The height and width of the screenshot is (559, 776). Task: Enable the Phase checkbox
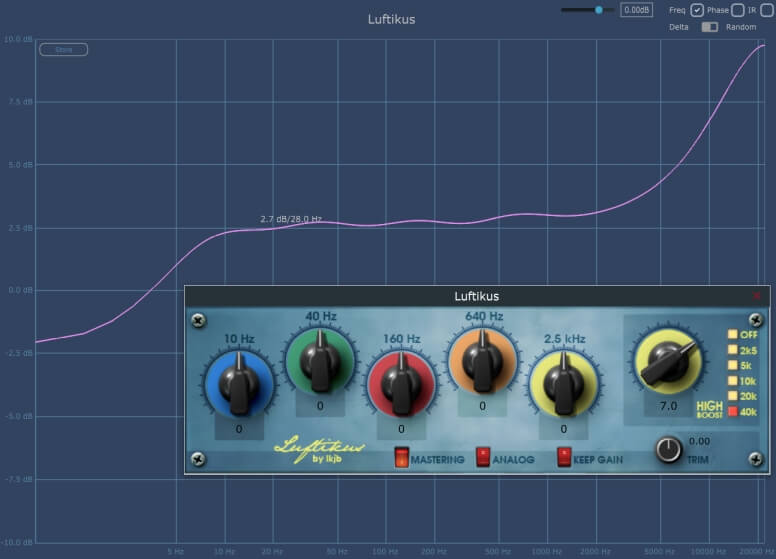737,10
